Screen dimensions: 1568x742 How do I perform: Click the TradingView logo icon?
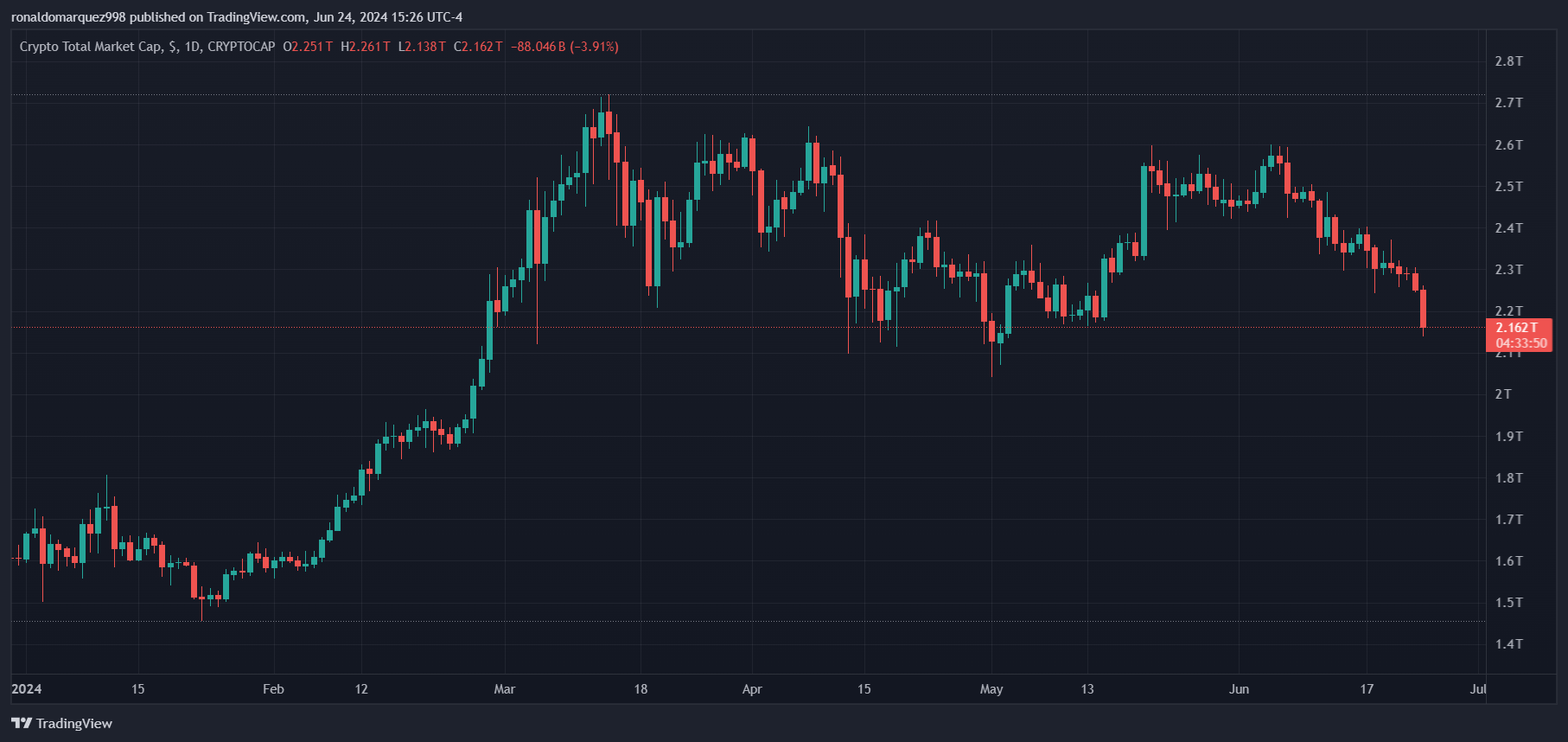22,723
